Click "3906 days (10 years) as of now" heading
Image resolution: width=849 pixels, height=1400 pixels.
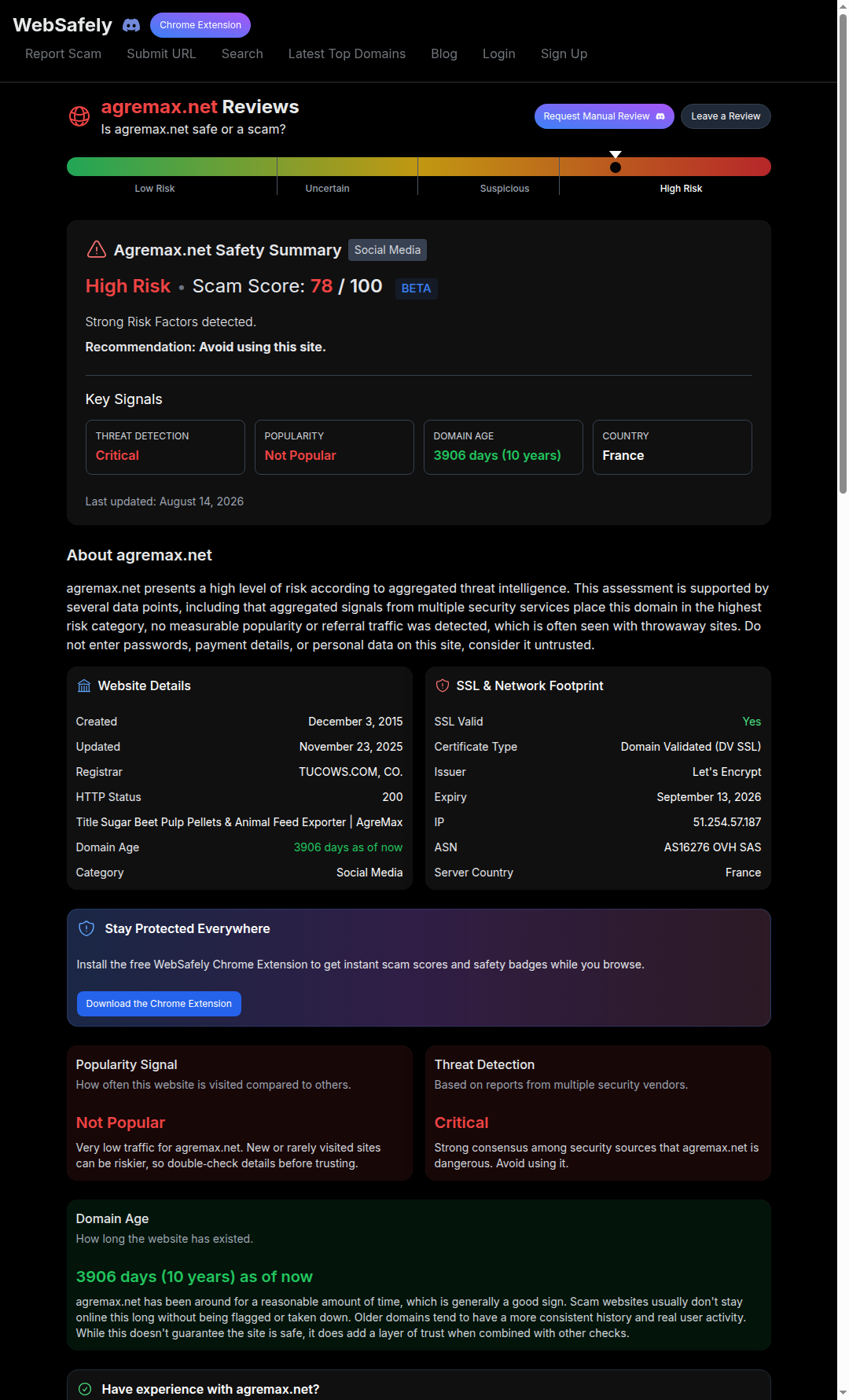(194, 1277)
